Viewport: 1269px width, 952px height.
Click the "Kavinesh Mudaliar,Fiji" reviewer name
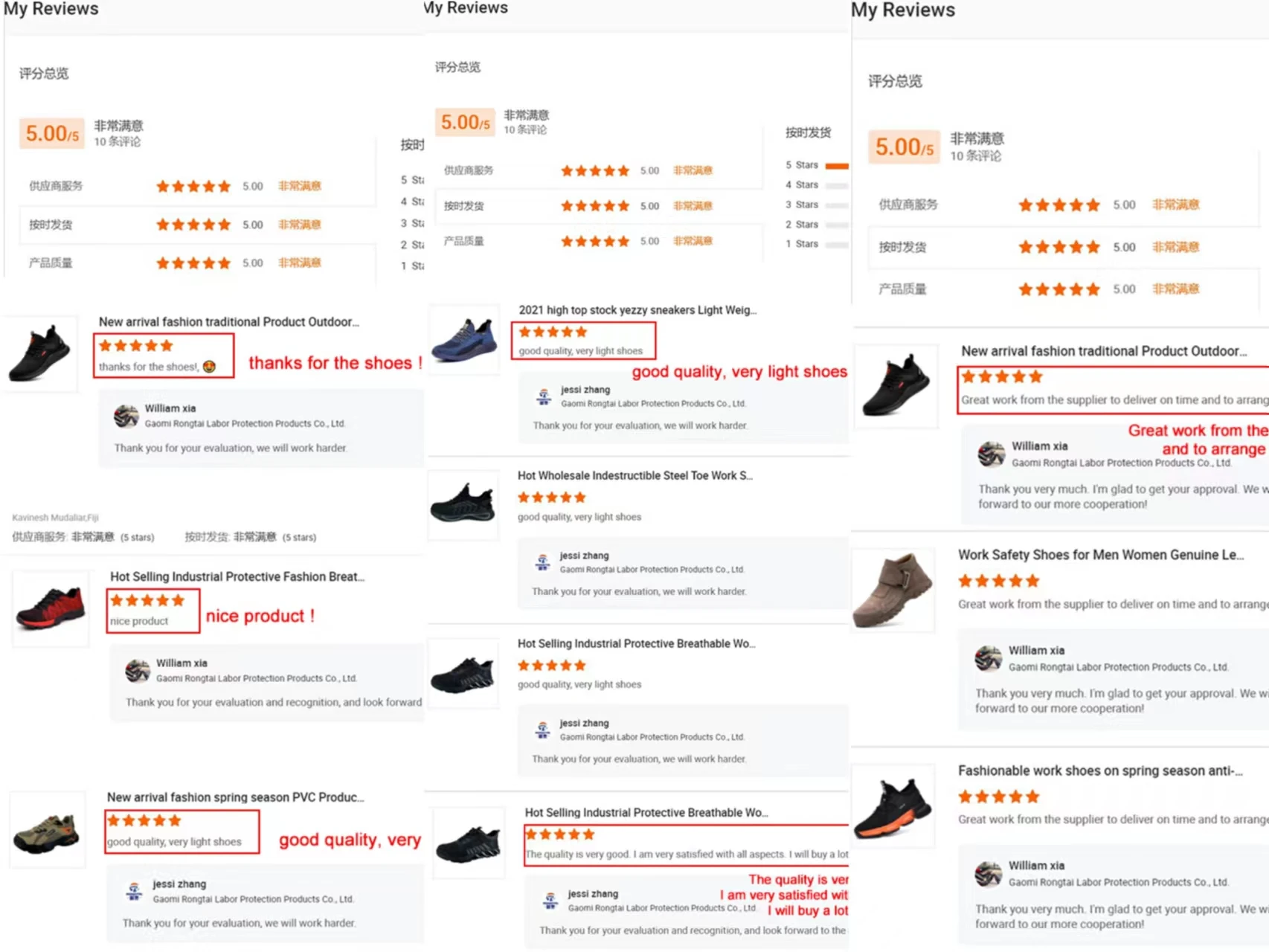[55, 518]
